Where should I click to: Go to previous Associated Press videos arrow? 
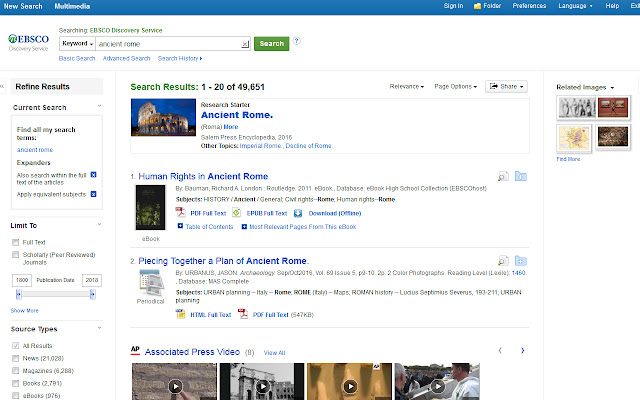(500, 350)
